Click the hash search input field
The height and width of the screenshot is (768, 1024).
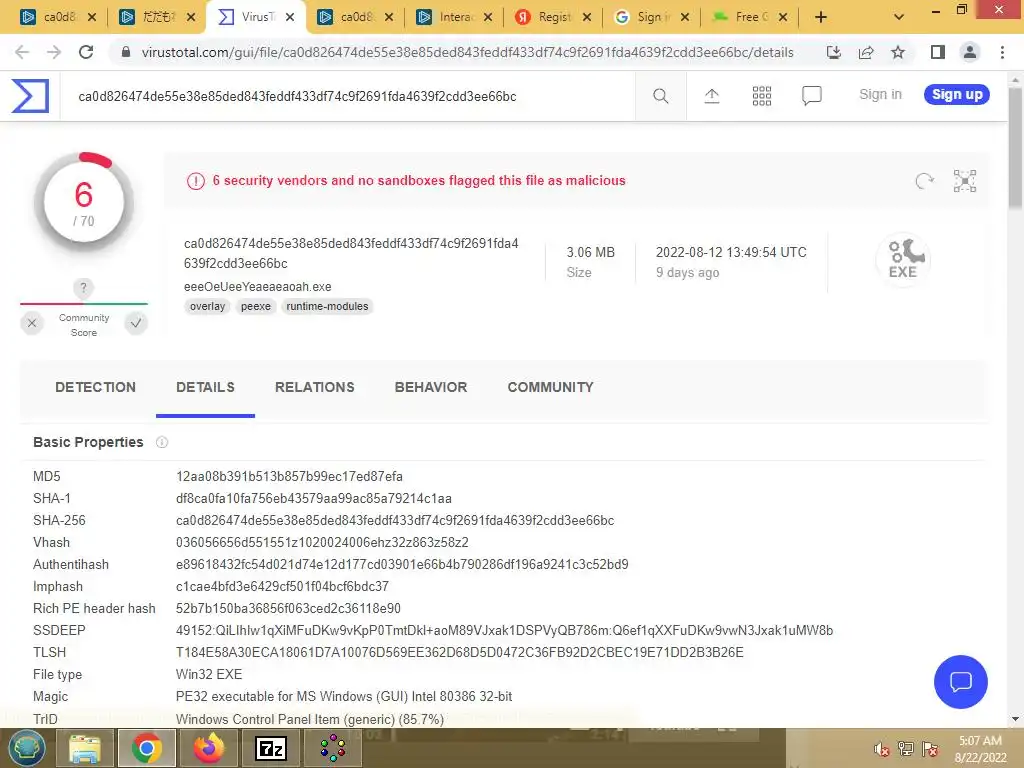(346, 96)
